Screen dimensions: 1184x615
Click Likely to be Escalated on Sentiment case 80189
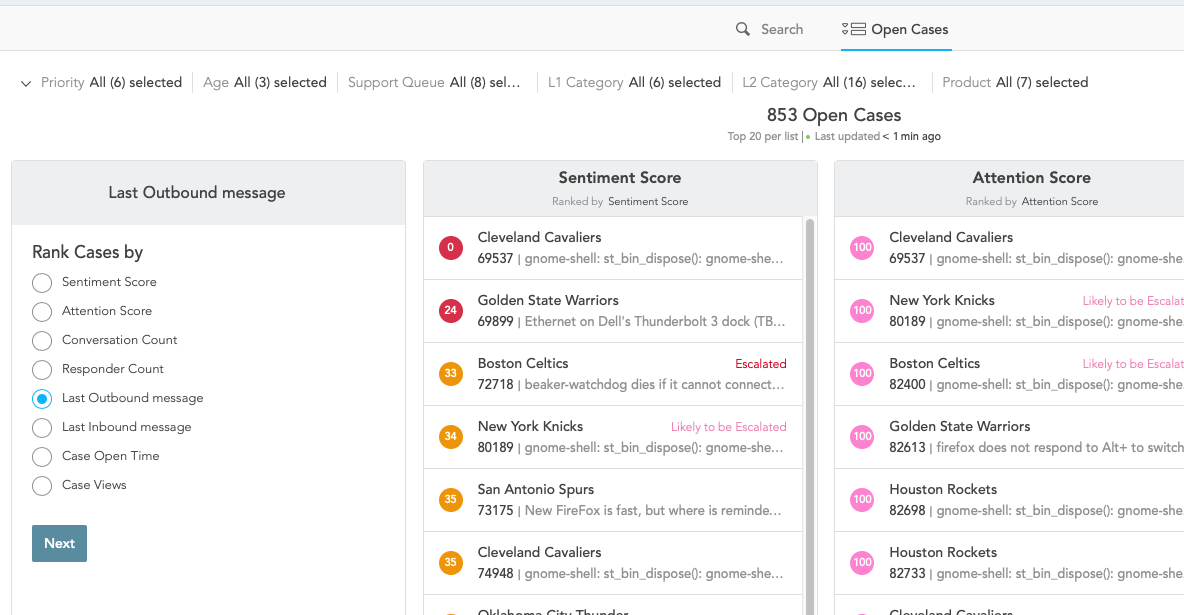[x=729, y=427]
